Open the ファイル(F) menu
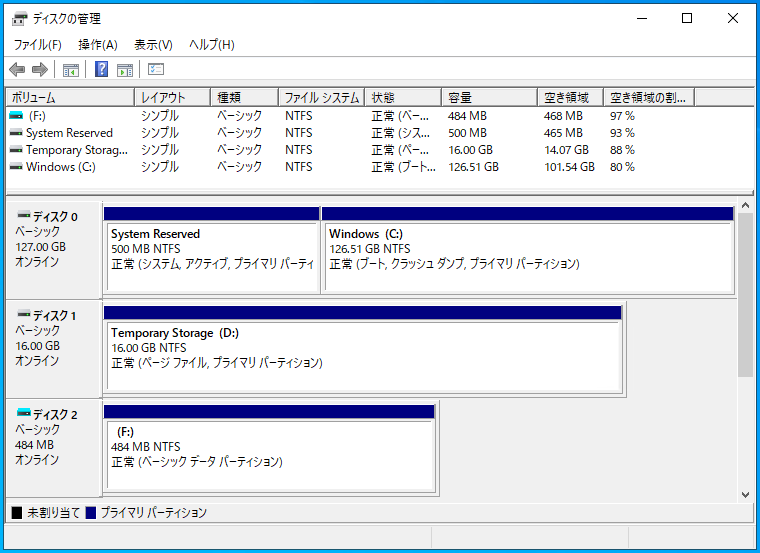The width and height of the screenshot is (760, 553). 37,45
